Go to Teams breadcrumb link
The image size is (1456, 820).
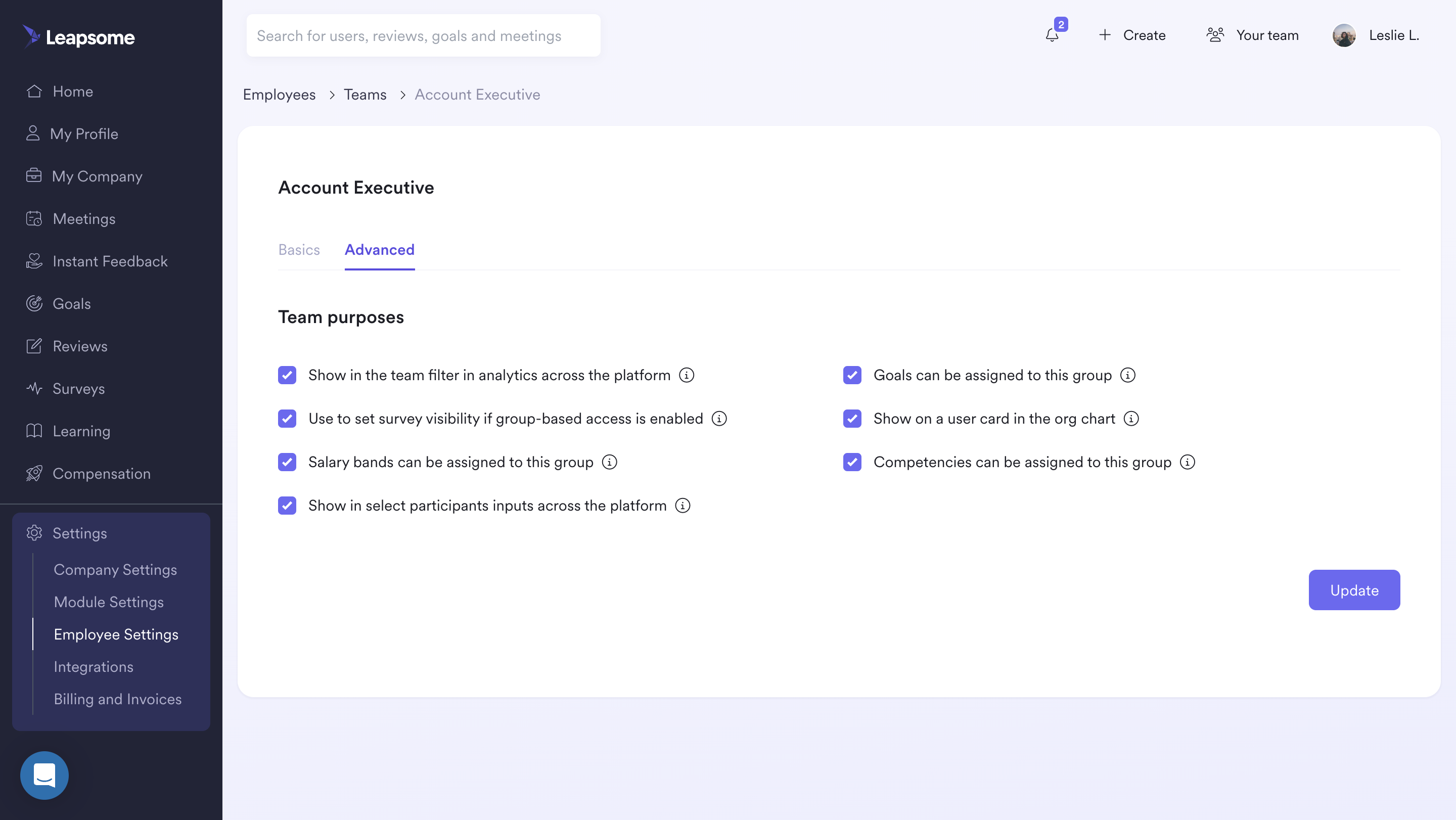pyautogui.click(x=365, y=95)
